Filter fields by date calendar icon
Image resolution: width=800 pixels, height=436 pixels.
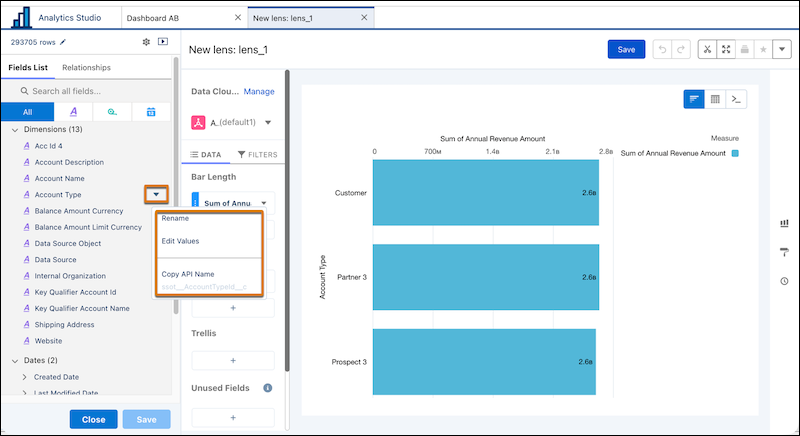(x=151, y=112)
